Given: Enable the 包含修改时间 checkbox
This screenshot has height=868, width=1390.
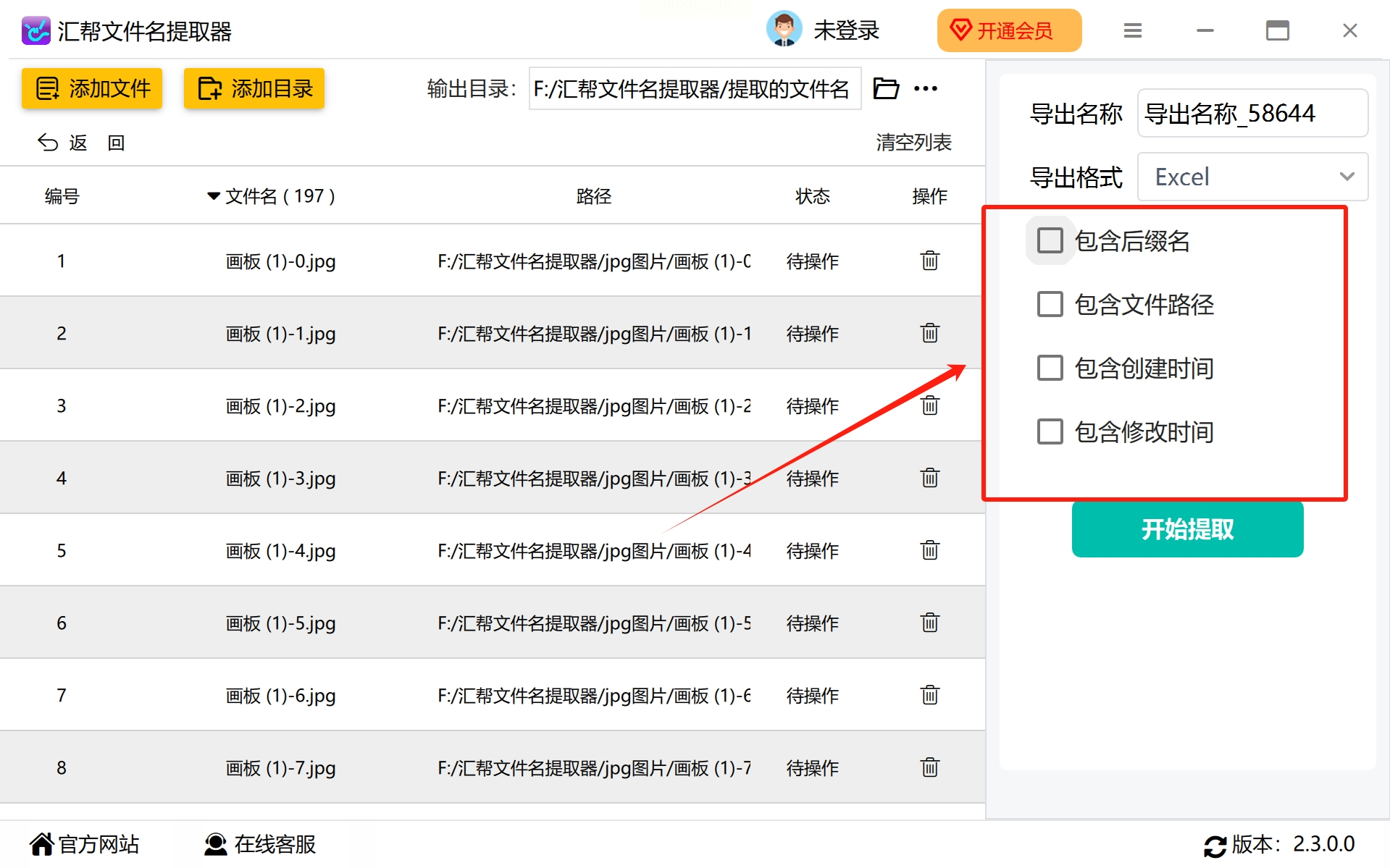Looking at the screenshot, I should pos(1050,431).
